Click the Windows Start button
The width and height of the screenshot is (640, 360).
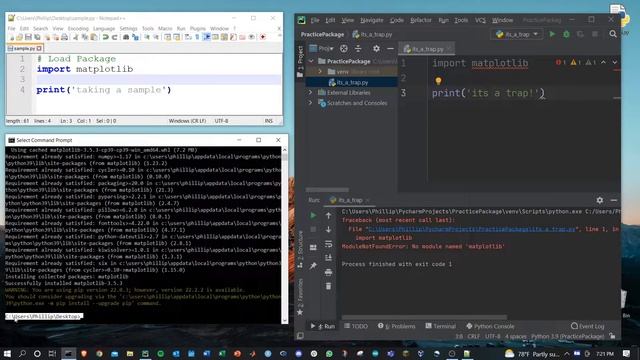pyautogui.click(x=7, y=353)
